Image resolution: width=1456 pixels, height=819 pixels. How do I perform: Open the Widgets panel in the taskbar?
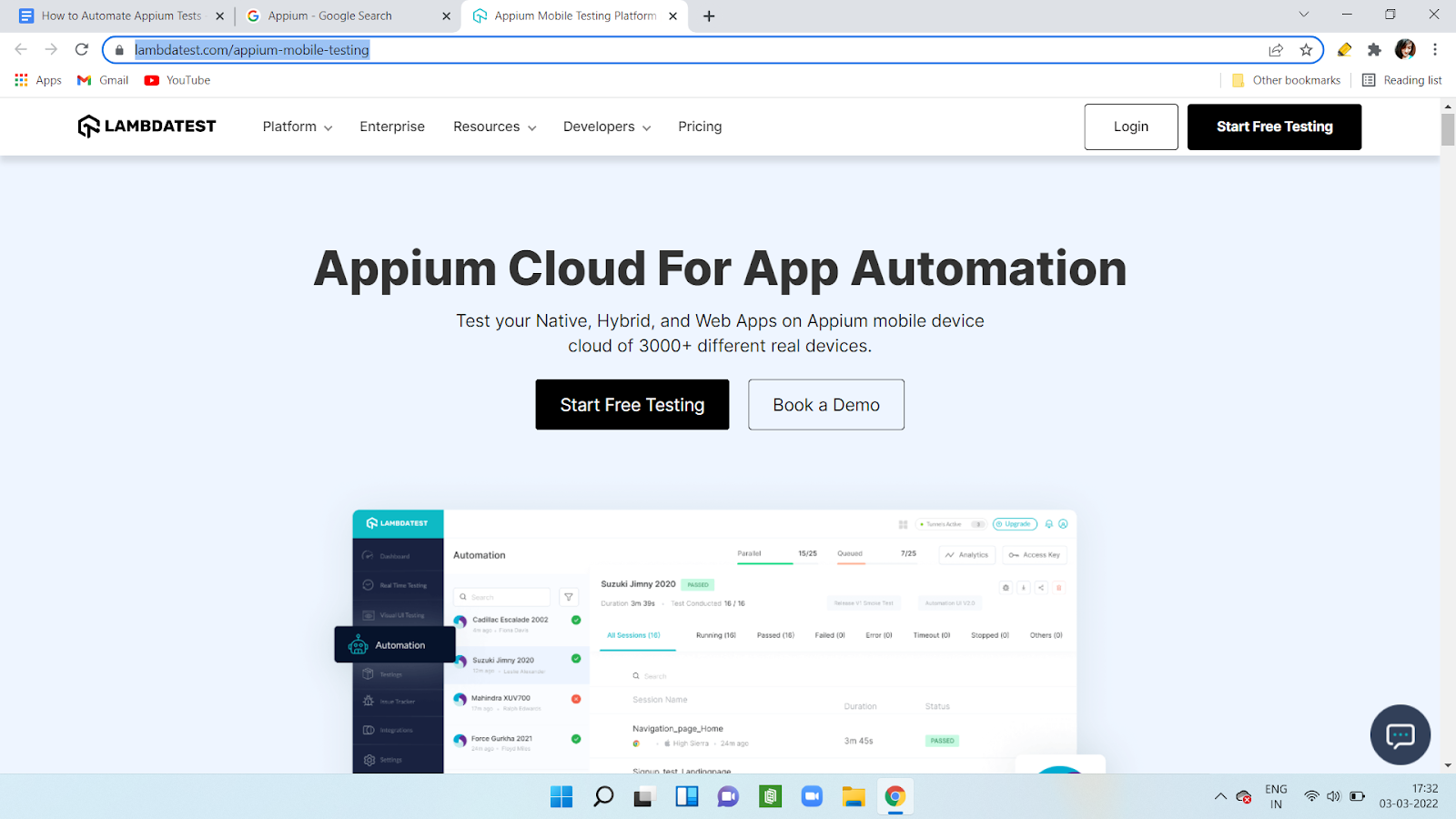pos(687,797)
